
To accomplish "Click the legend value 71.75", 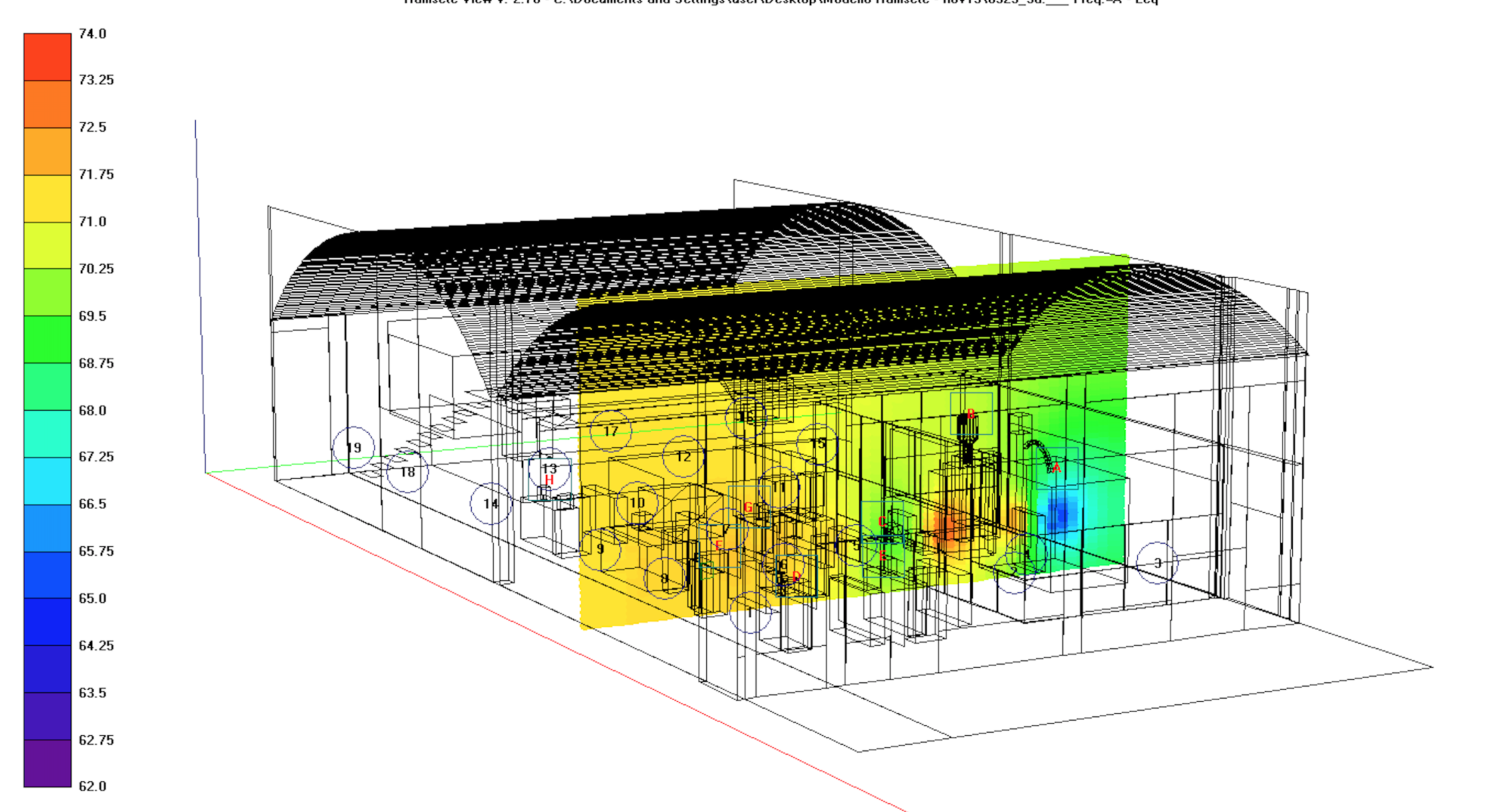I will pyautogui.click(x=96, y=174).
